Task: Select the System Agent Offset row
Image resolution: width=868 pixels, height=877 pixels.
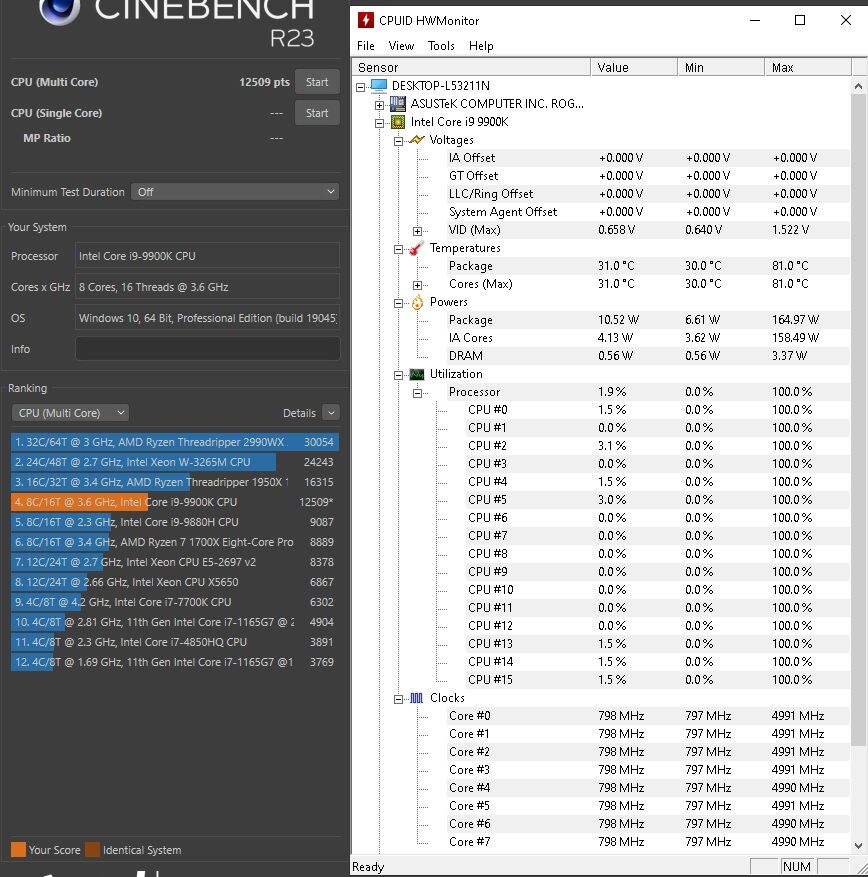Action: click(x=647, y=212)
